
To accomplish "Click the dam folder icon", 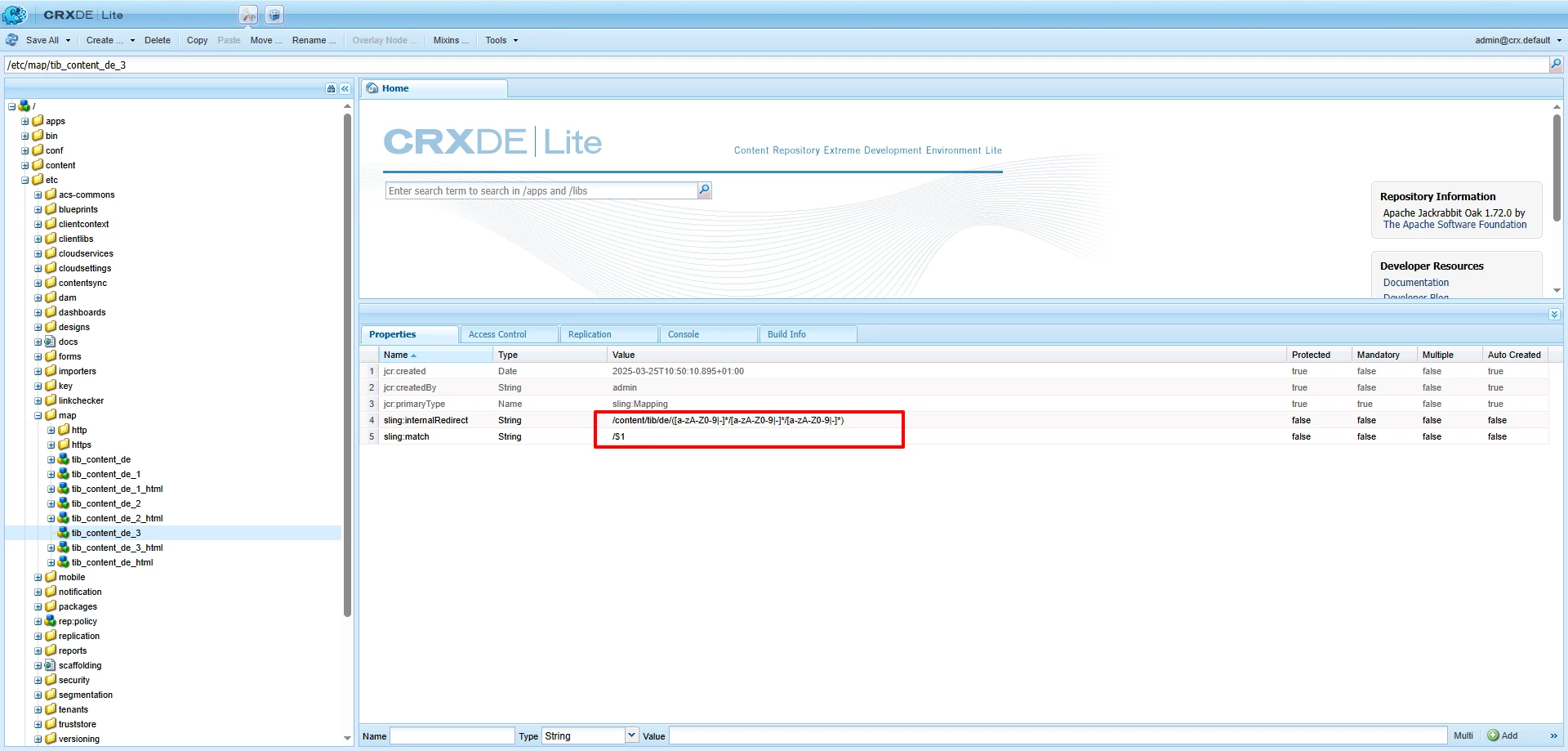I will [51, 297].
